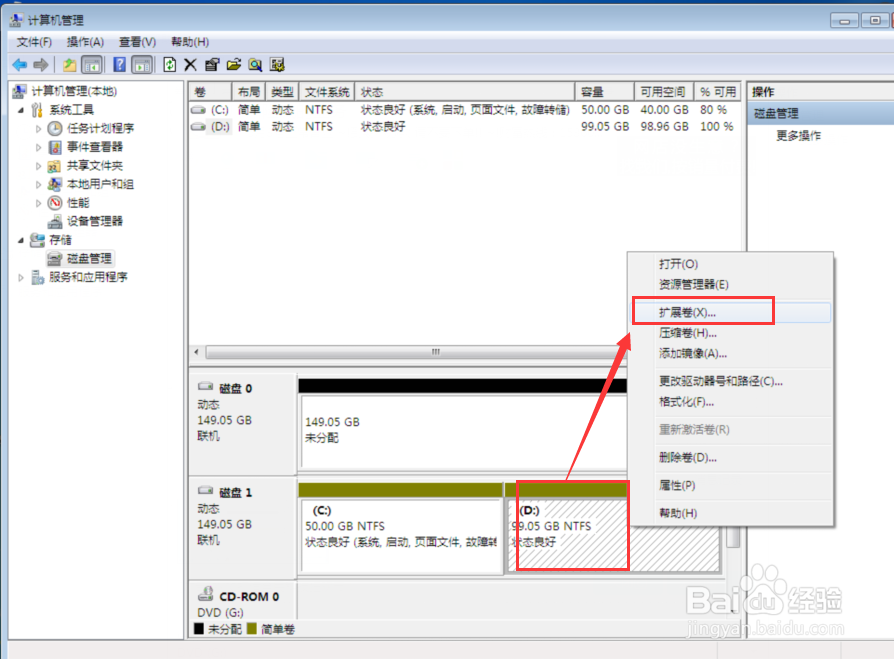Click the Open folder toolbar icon
Viewport: 894px width, 659px height.
[234, 64]
